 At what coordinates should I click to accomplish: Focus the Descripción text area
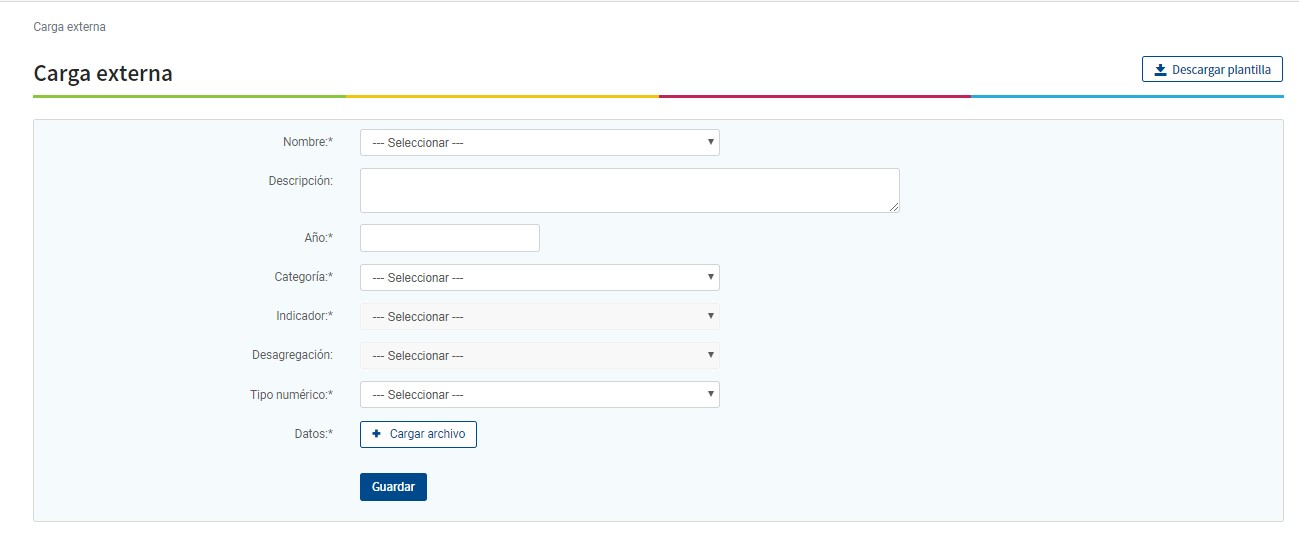tap(629, 190)
